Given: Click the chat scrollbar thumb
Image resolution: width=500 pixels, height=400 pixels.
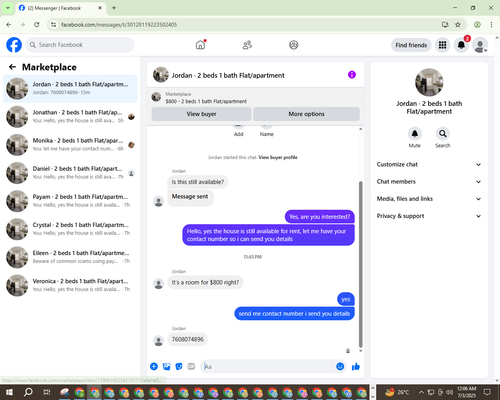Looking at the screenshot, I should [x=360, y=264].
